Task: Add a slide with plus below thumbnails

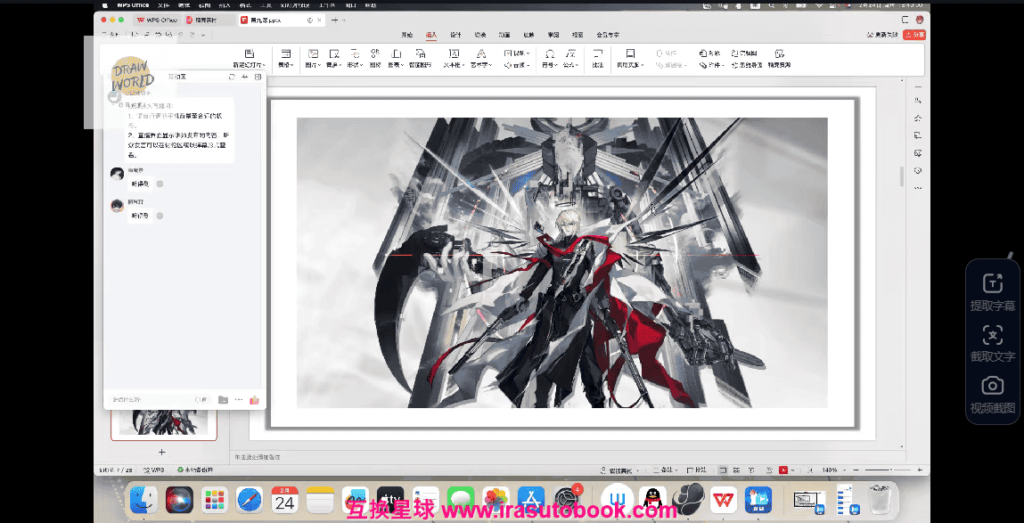Action: (x=162, y=452)
